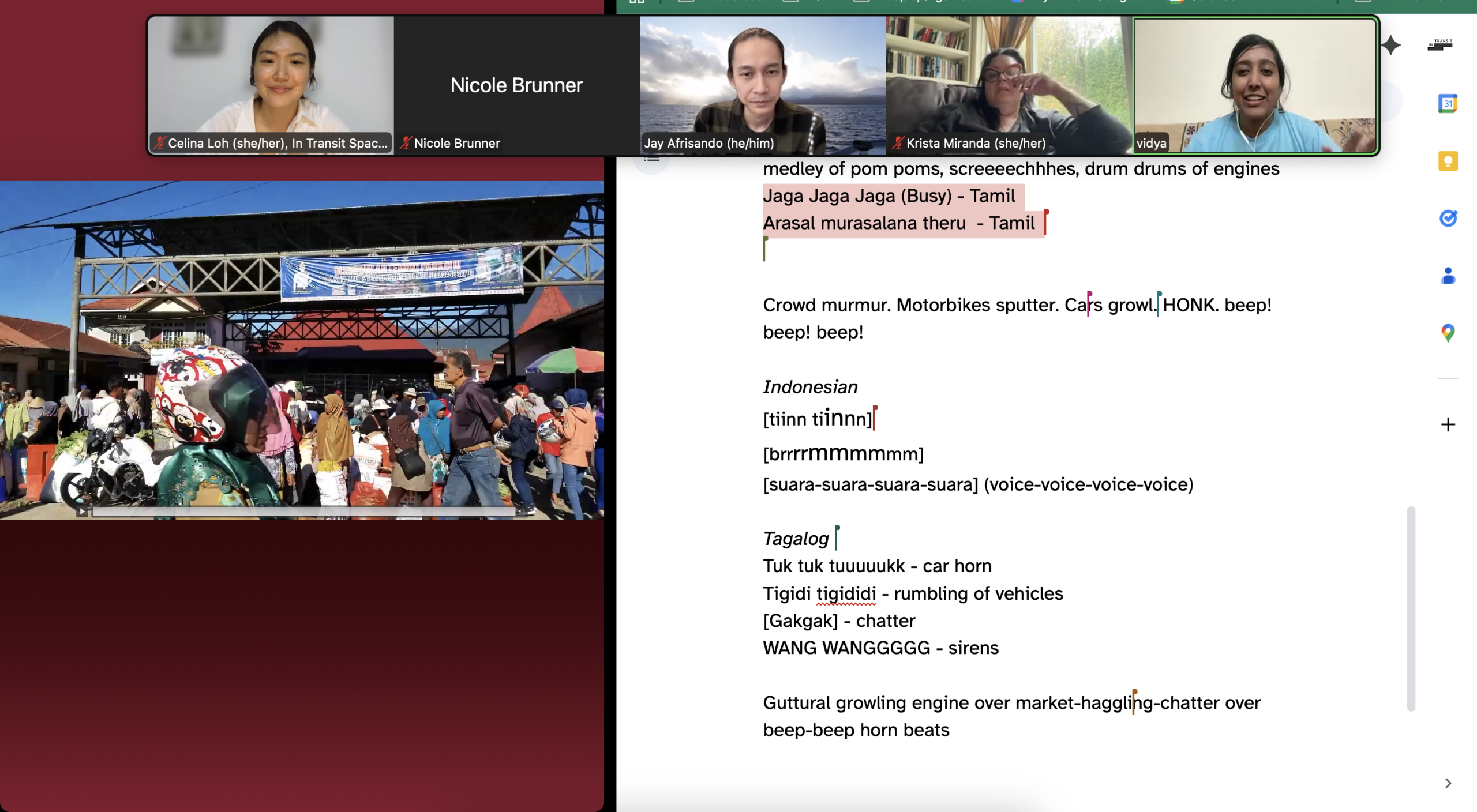Click the Gemini sparkle icon
Image resolution: width=1477 pixels, height=812 pixels.
tap(1390, 45)
